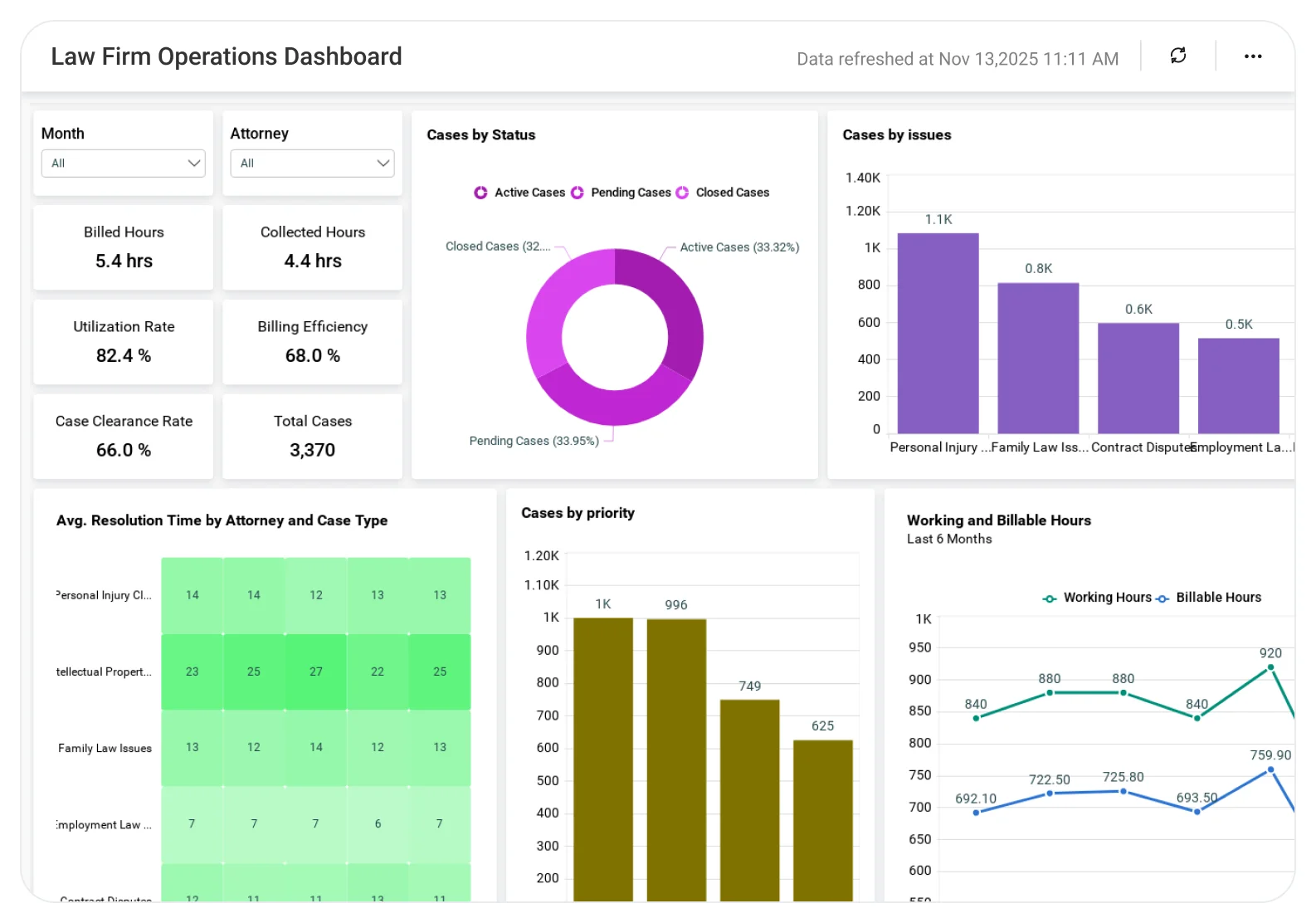The width and height of the screenshot is (1316, 923).
Task: Click the Working Hours point labeled 920
Action: pyautogui.click(x=1270, y=667)
